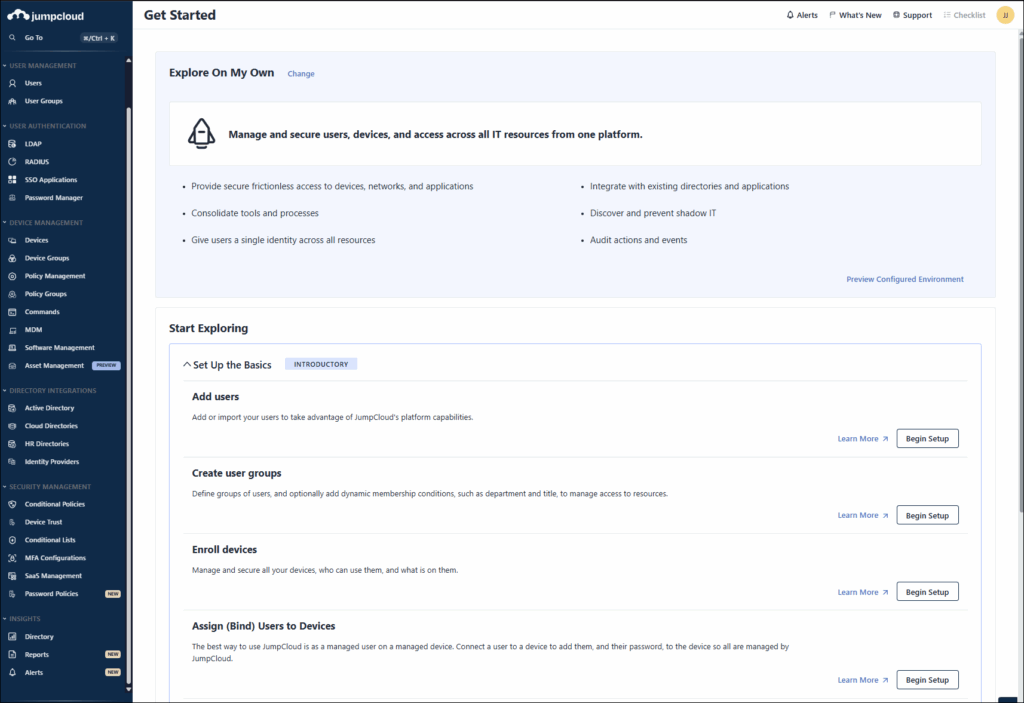Open MFA Configurations in the sidebar
This screenshot has height=703, width=1024.
coord(55,558)
